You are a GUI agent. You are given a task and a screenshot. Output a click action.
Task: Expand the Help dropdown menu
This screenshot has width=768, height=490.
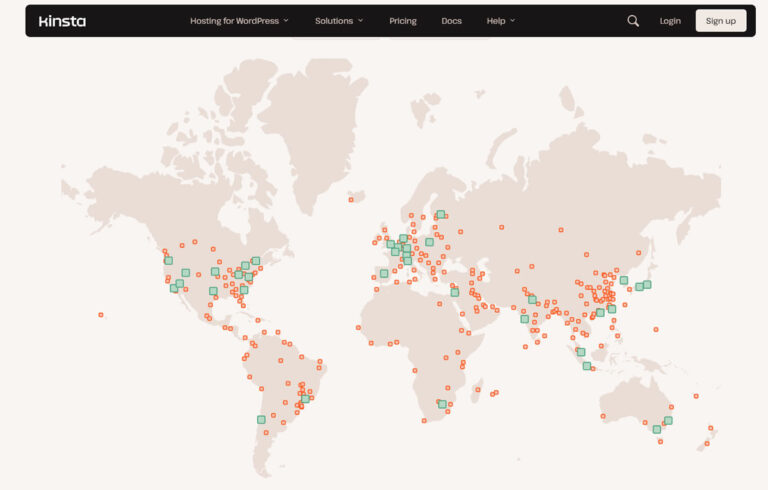click(501, 21)
